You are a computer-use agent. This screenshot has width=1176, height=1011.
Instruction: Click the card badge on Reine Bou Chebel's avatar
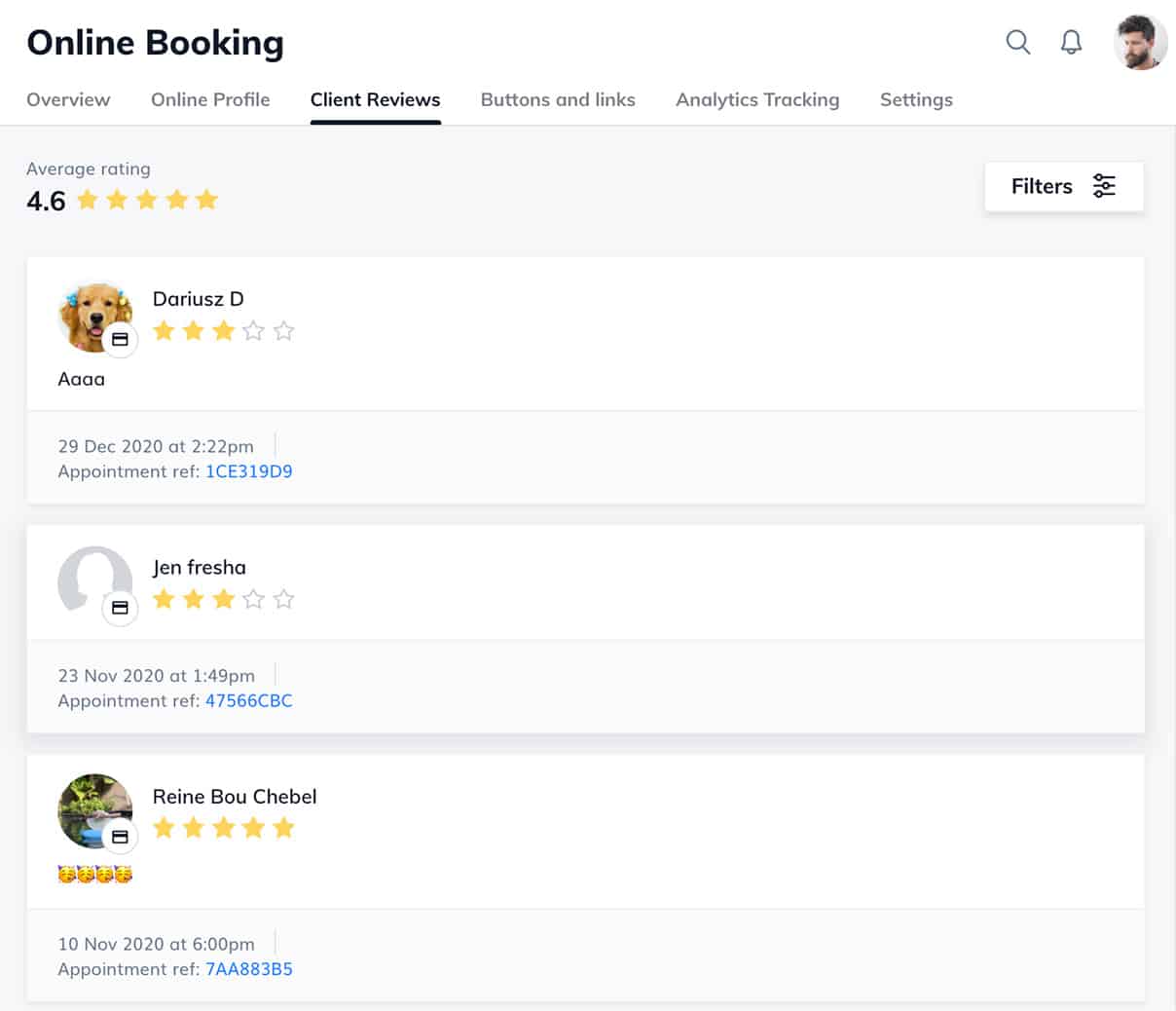(120, 837)
